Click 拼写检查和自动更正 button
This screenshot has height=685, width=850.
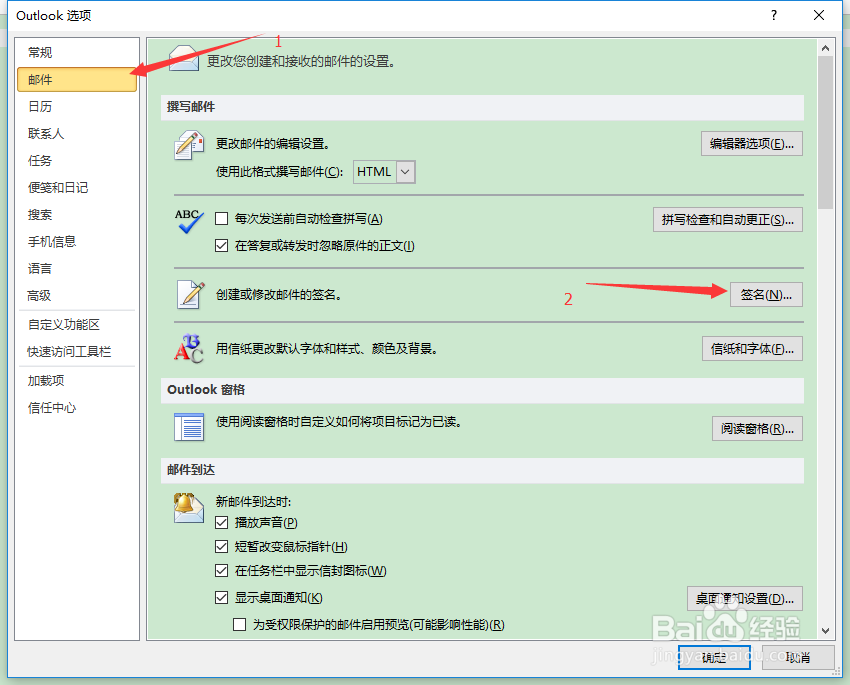click(727, 219)
